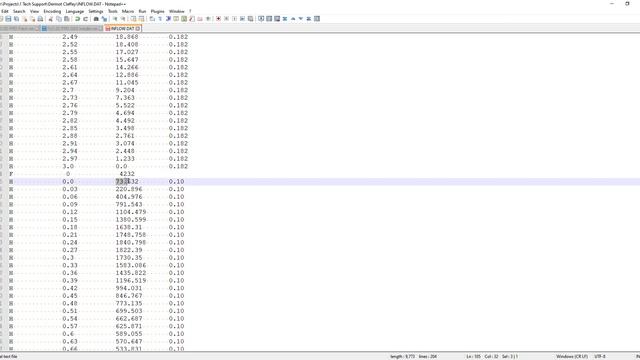Toggle the Word Wrap toolbar icon
Screen dimensions: 640x360
tap(153, 19)
